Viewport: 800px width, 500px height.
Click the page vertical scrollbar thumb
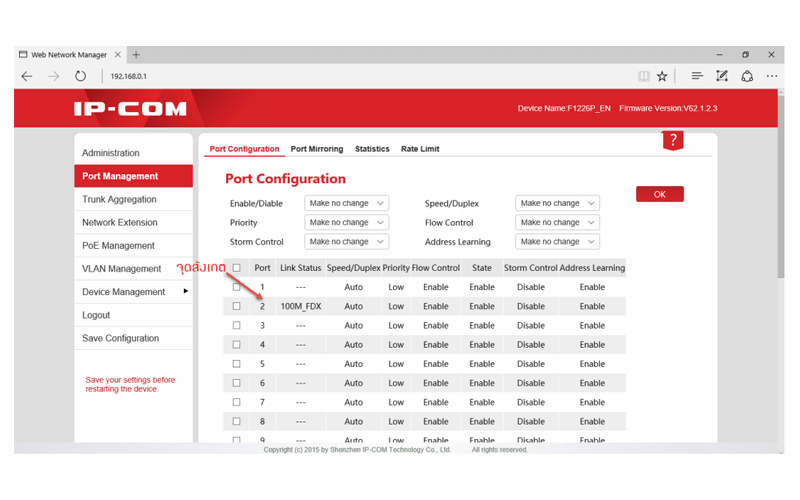click(781, 187)
